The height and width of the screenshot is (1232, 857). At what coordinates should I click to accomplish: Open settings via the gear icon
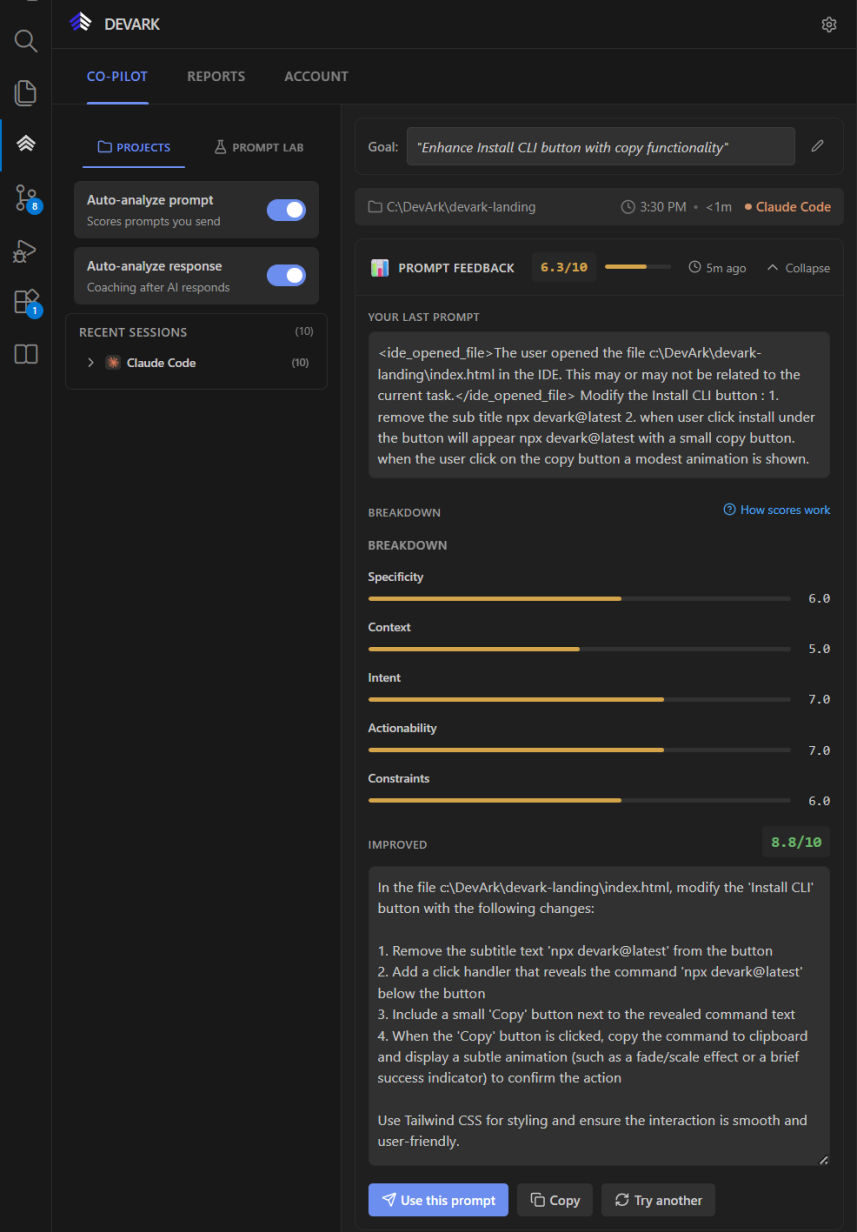829,24
